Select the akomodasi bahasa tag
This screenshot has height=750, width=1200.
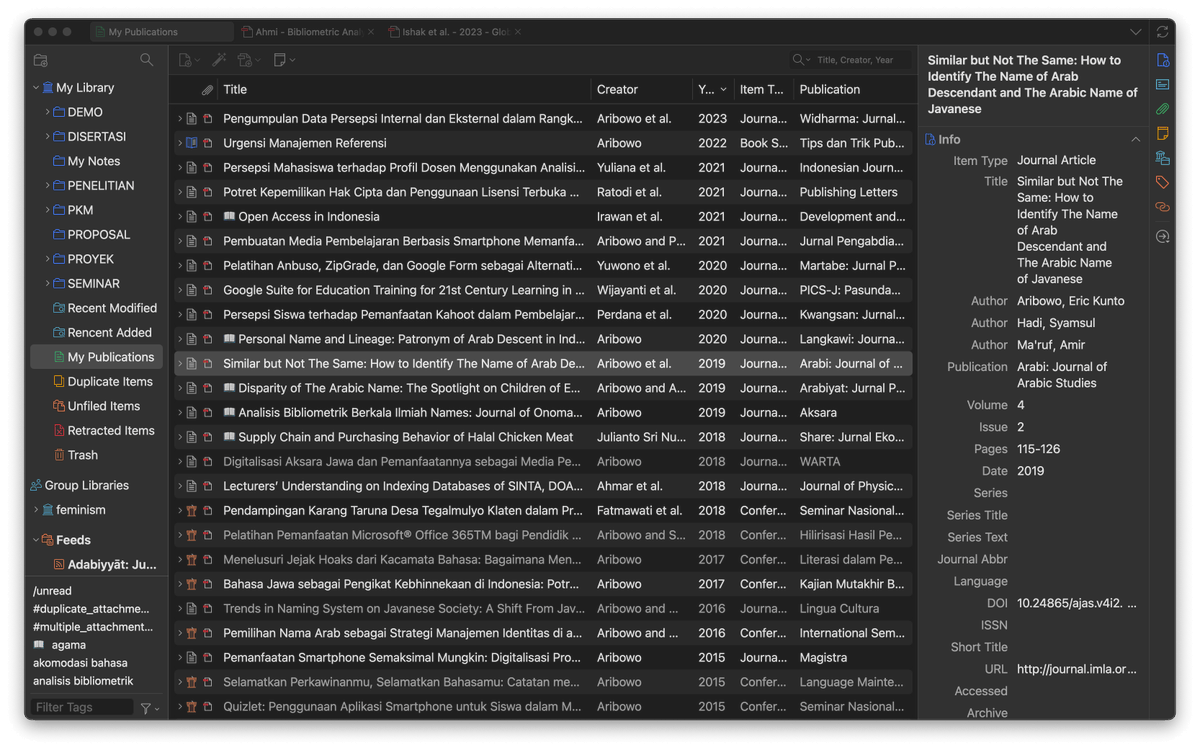(x=80, y=663)
